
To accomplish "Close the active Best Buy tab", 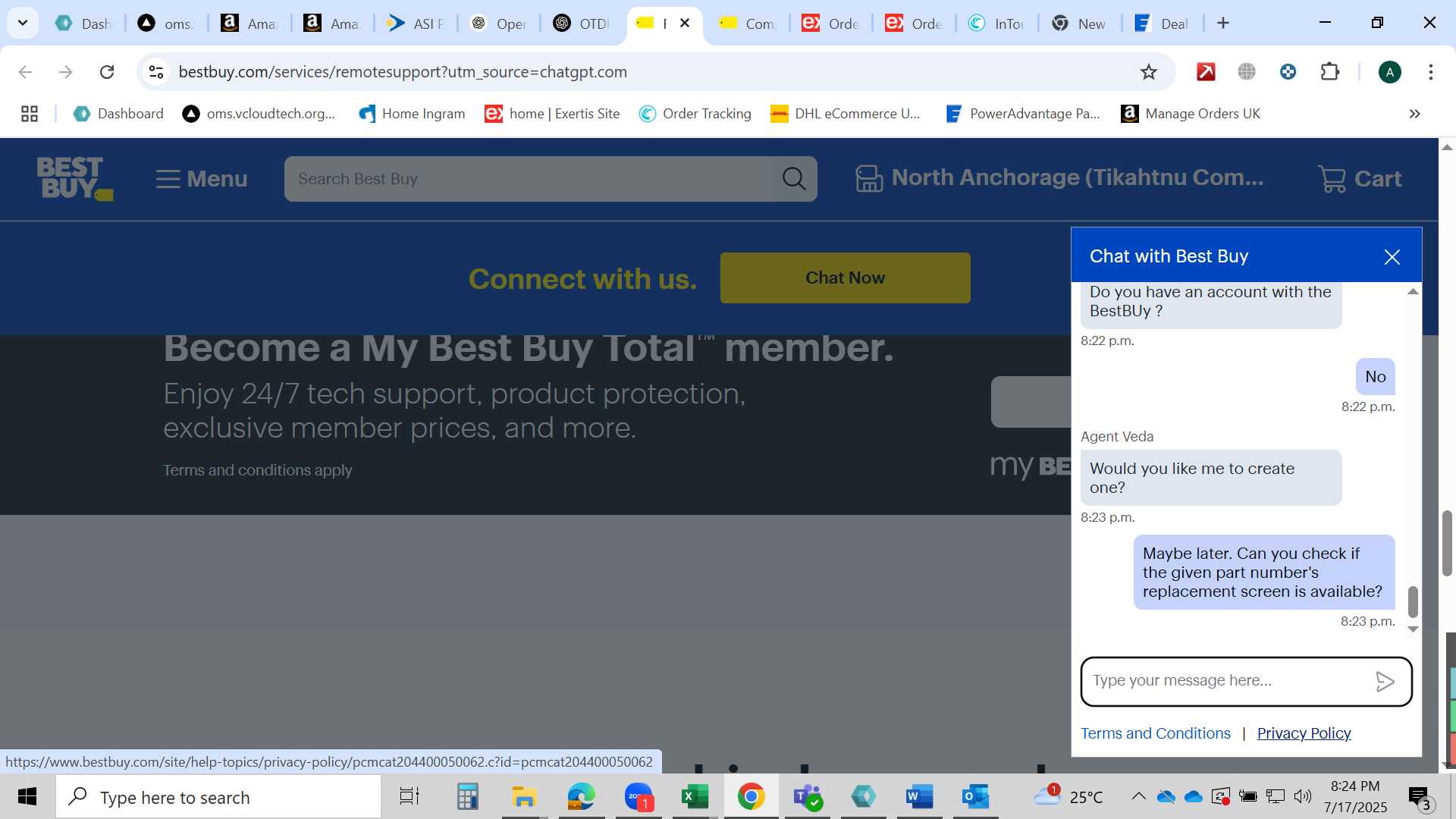I will (x=685, y=23).
